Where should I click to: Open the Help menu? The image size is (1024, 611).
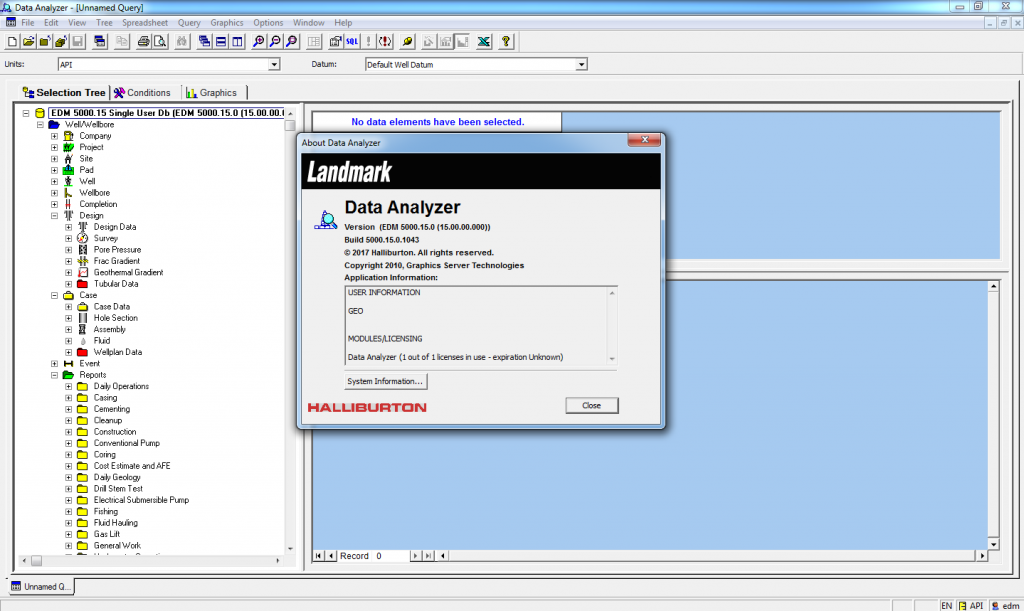click(343, 22)
